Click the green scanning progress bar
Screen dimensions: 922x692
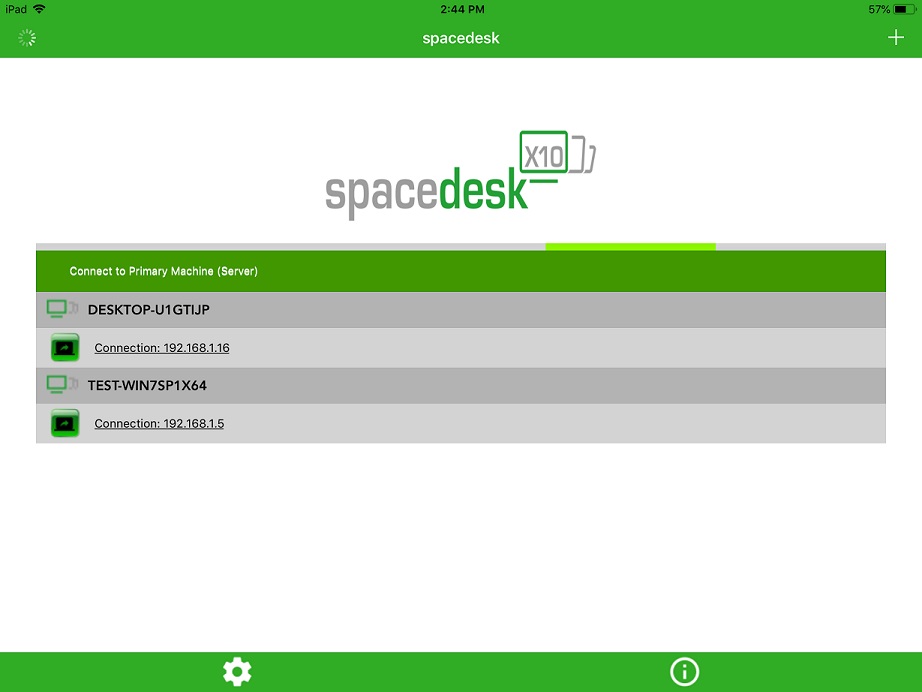pyautogui.click(x=630, y=247)
